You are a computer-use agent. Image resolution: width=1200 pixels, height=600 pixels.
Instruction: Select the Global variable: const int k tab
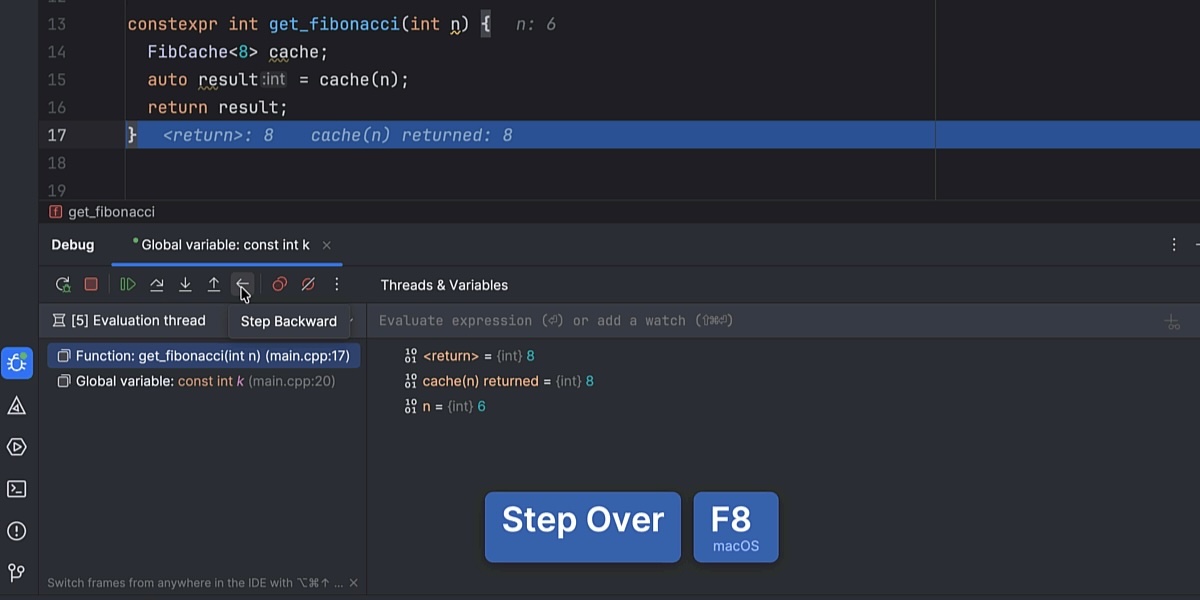225,245
